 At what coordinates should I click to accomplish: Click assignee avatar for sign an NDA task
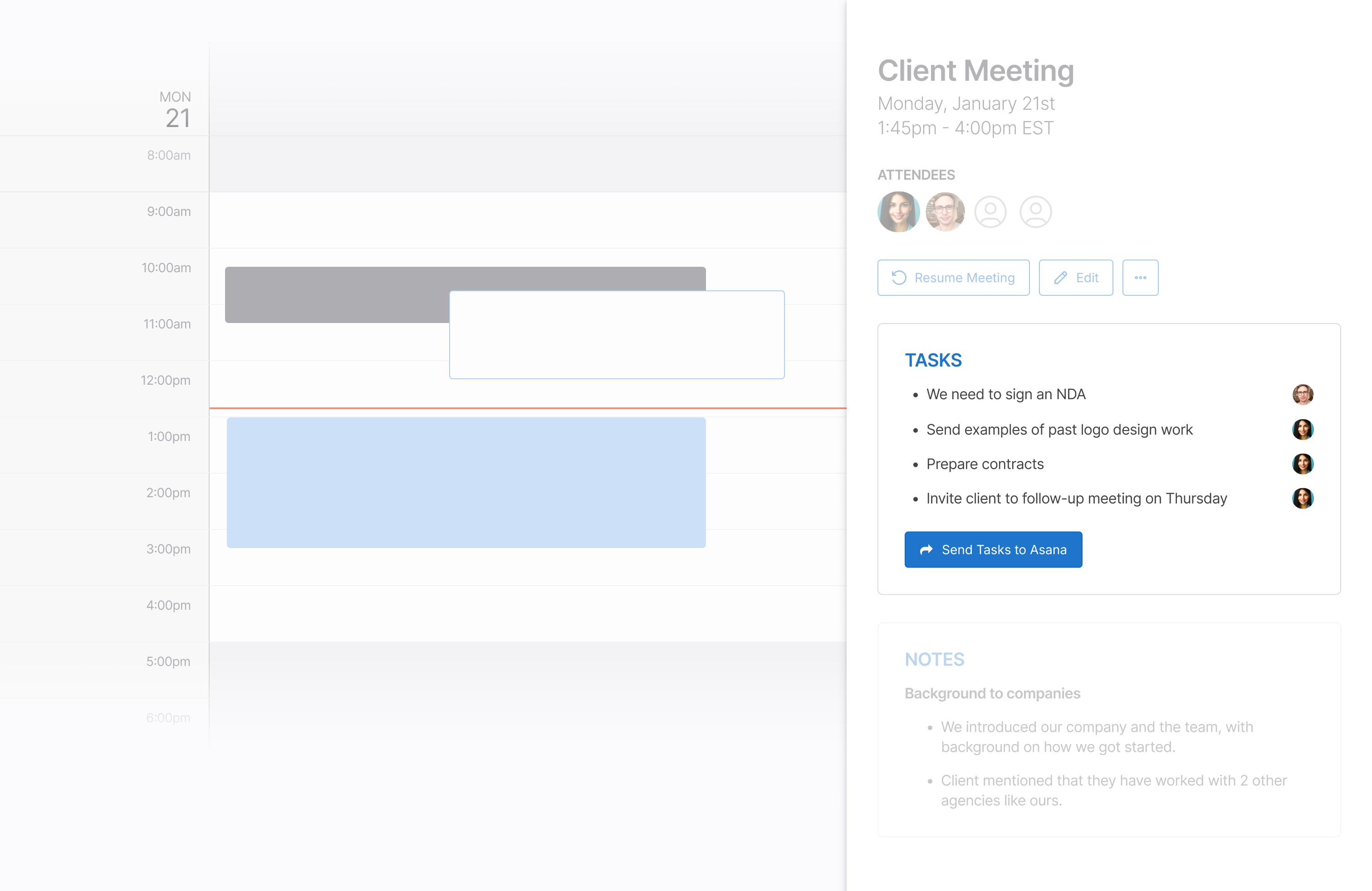point(1302,395)
